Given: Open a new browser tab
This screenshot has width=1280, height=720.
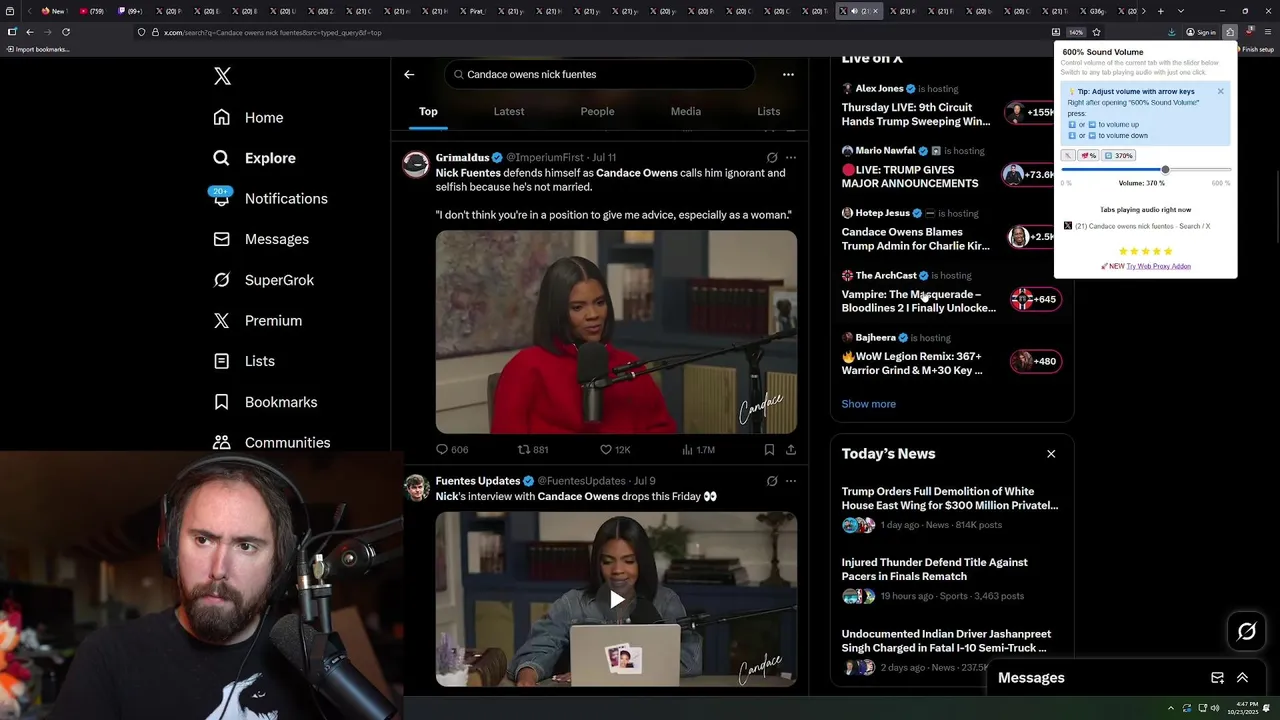Looking at the screenshot, I should [1160, 11].
